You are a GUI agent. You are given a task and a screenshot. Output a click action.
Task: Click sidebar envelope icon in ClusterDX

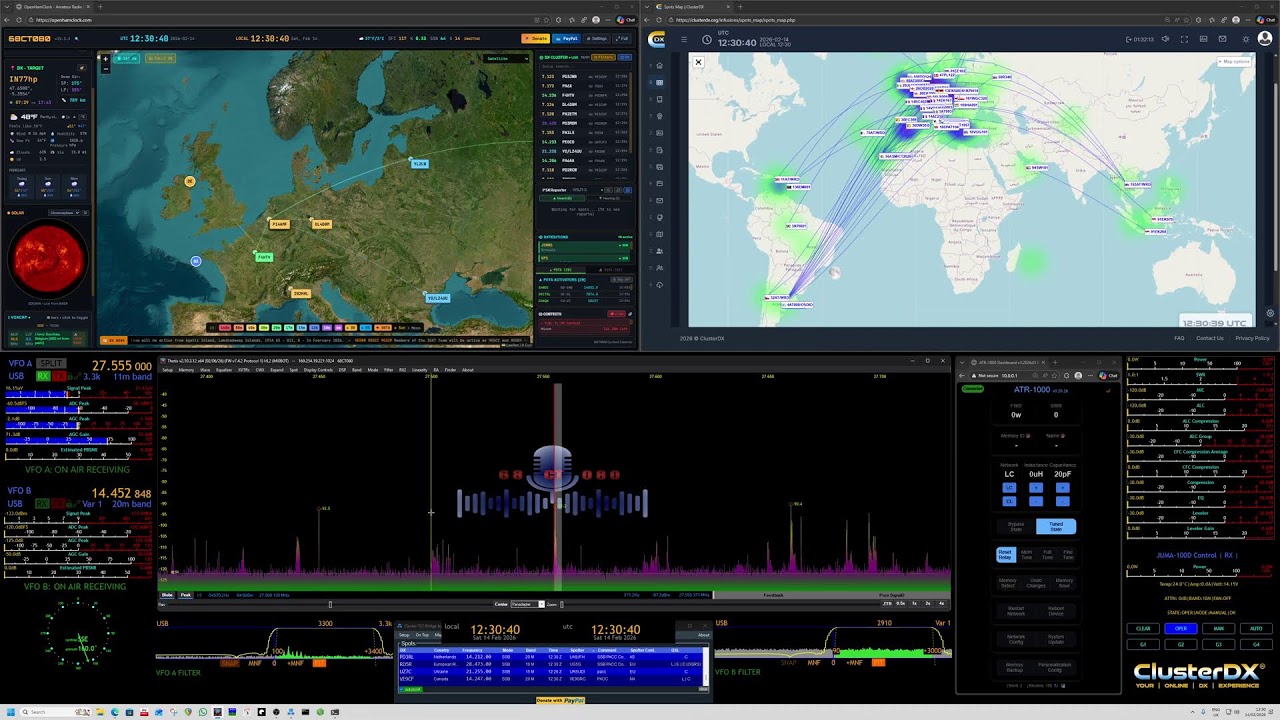(x=660, y=200)
